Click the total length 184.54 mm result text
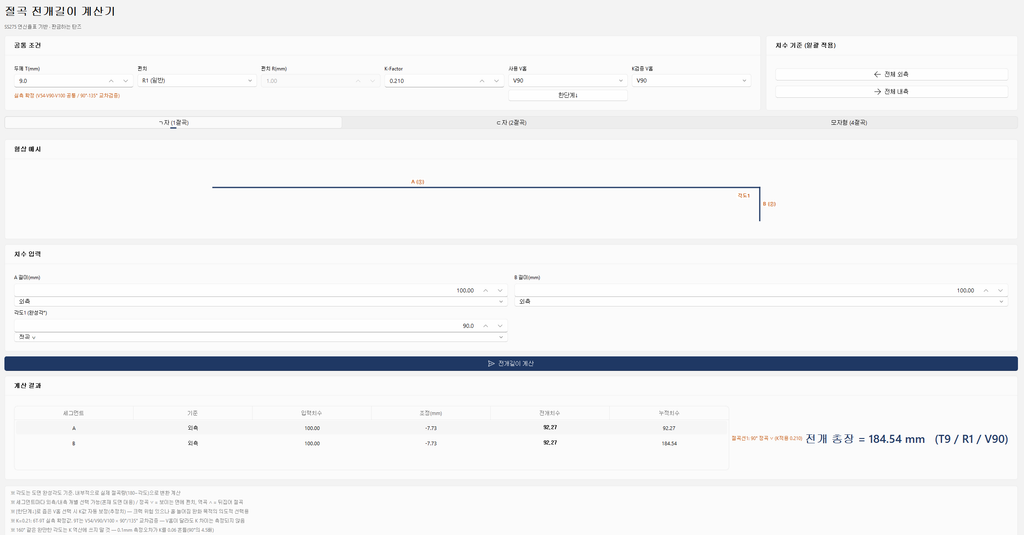Image resolution: width=1024 pixels, height=535 pixels. coord(906,439)
